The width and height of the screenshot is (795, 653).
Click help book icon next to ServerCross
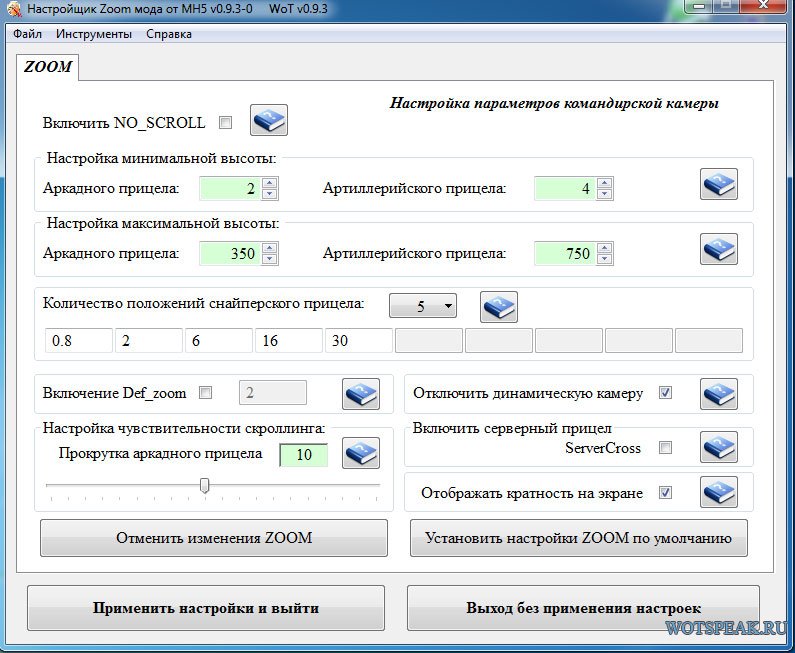coord(718,447)
